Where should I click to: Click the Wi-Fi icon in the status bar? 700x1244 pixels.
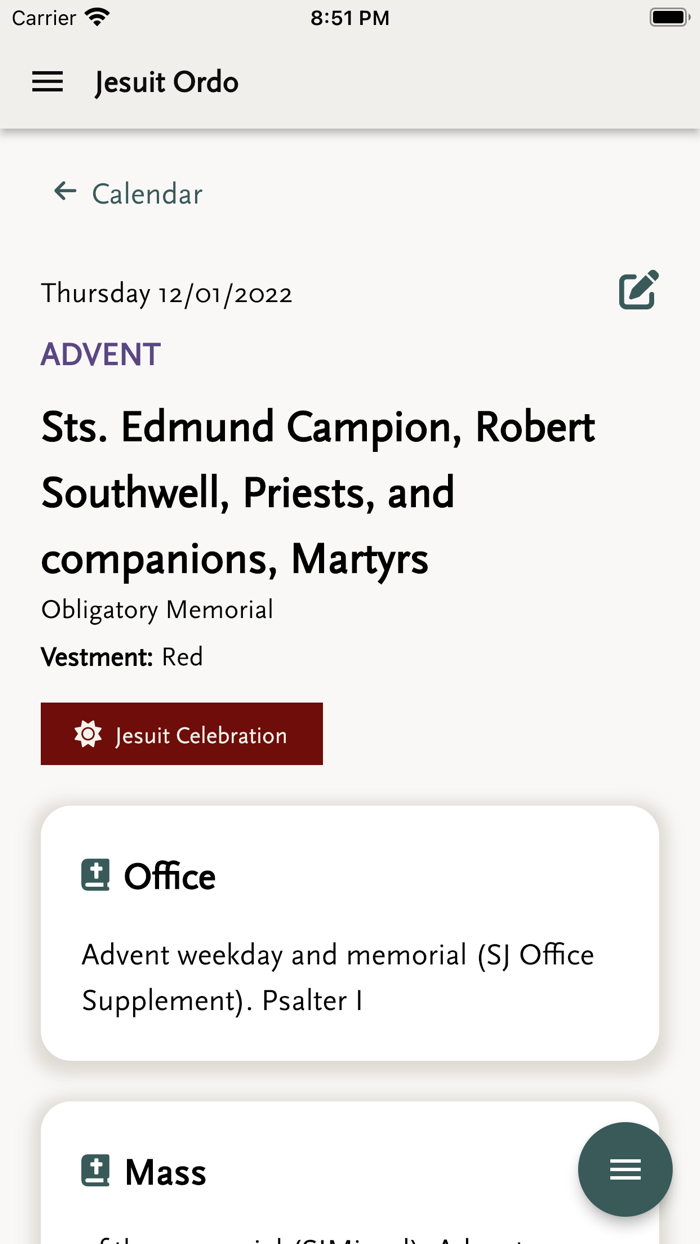click(97, 15)
